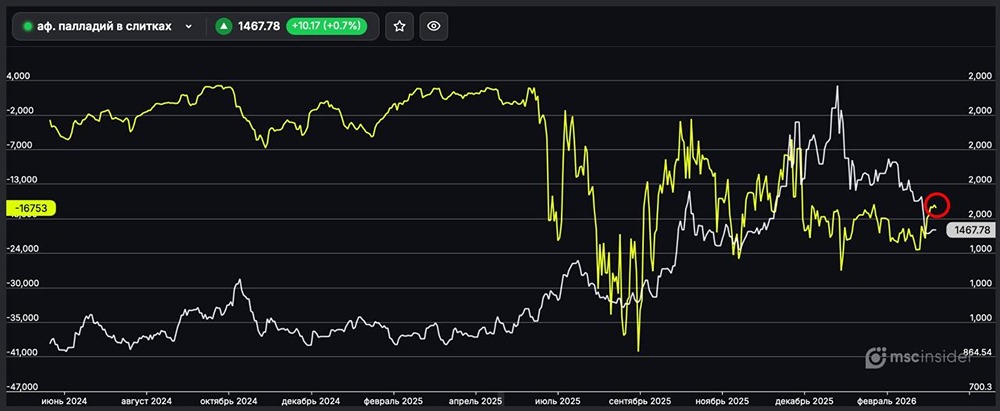
Task: Click the декабрь 2025 date label
Action: click(x=805, y=401)
